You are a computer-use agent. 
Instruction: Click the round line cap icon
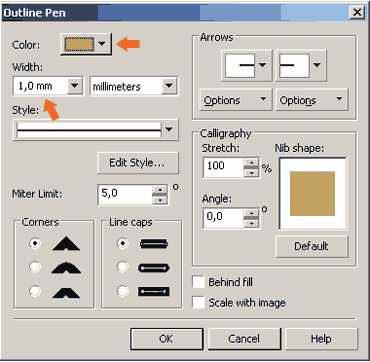pyautogui.click(x=154, y=267)
